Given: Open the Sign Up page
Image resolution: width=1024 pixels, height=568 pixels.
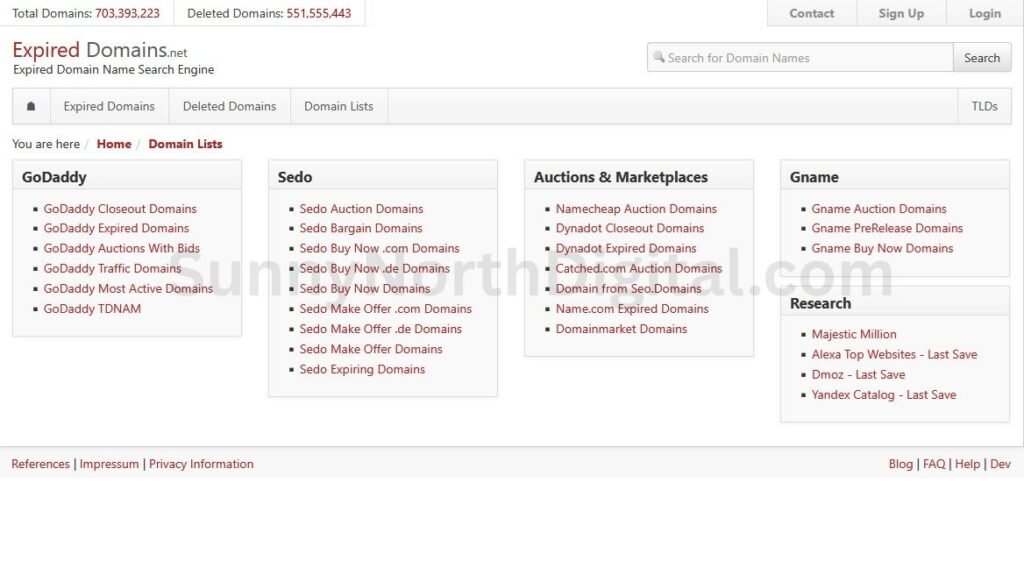Looking at the screenshot, I should 901,13.
